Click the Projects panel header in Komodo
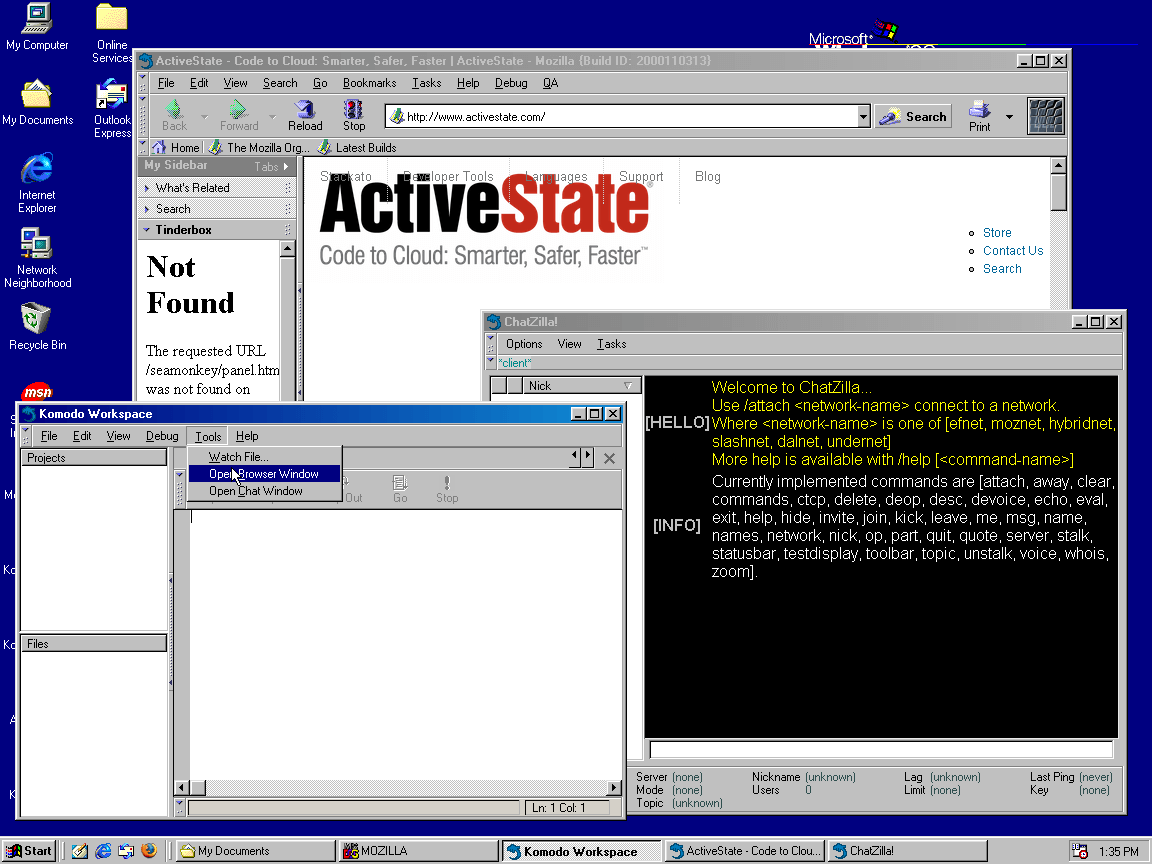1152x864 pixels. pyautogui.click(x=94, y=458)
